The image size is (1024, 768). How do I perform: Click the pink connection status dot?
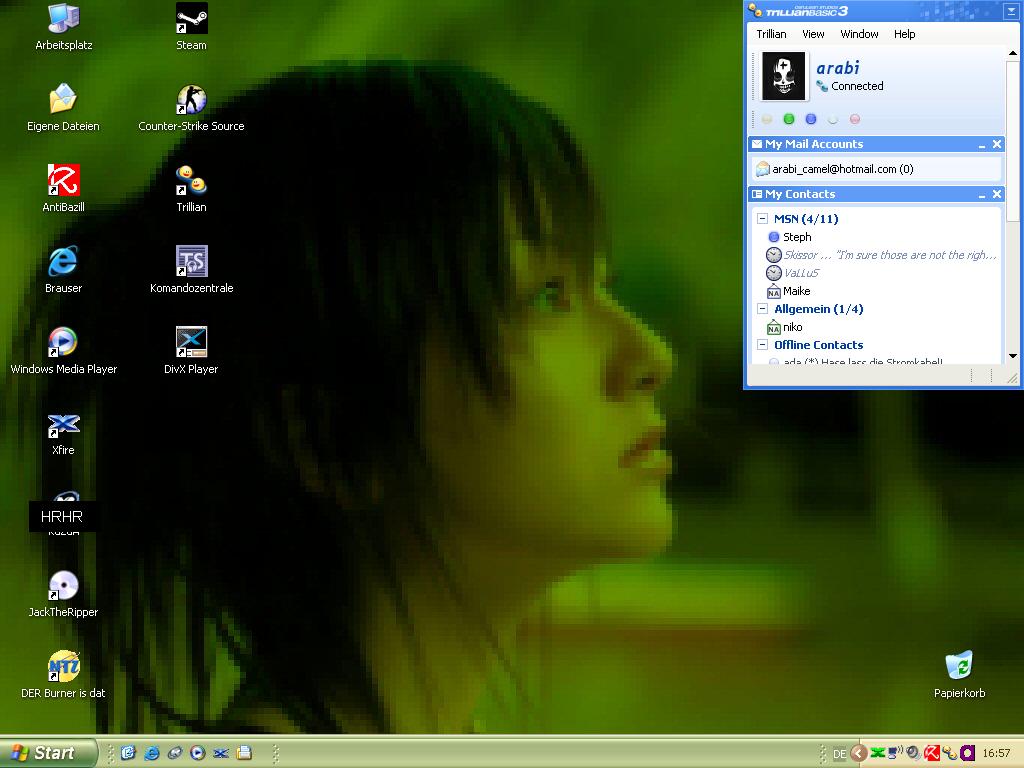pyautogui.click(x=855, y=119)
